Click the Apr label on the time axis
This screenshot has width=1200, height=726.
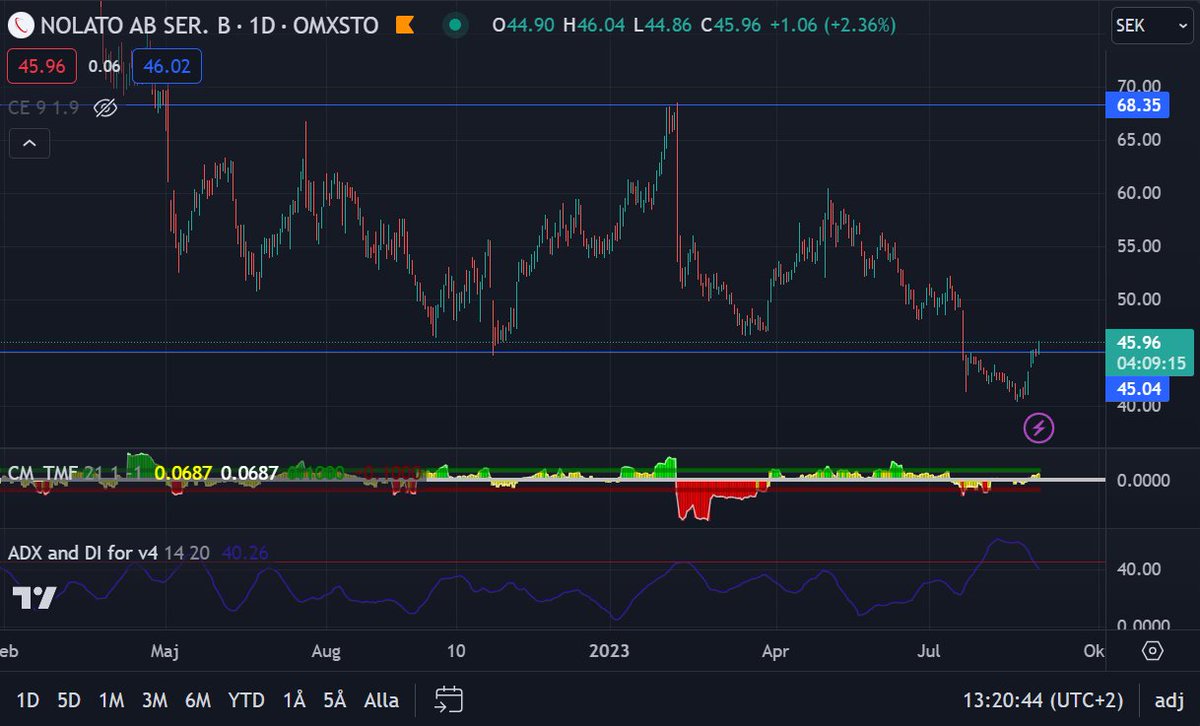(x=776, y=651)
